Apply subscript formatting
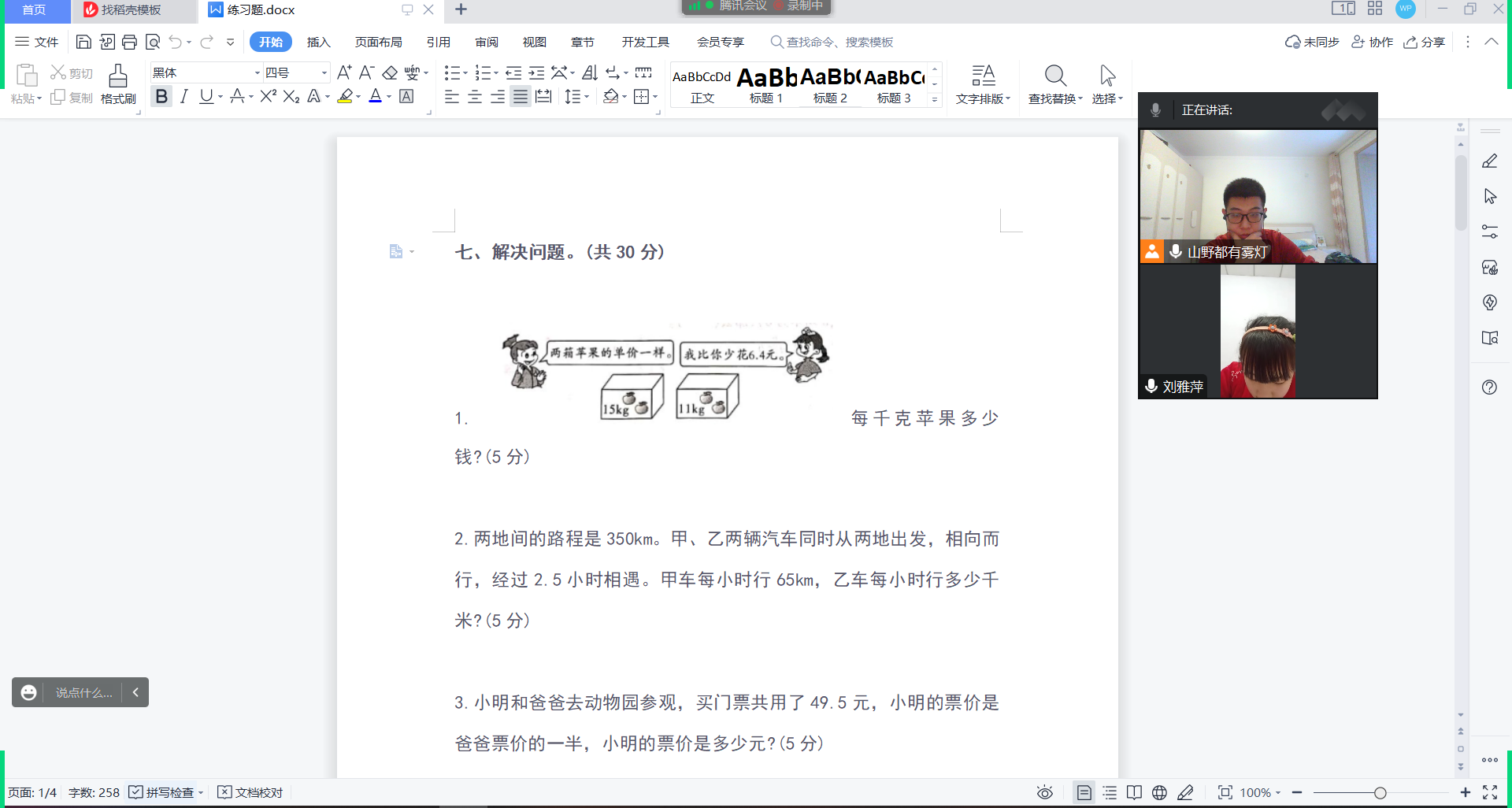This screenshot has height=808, width=1512. pos(291,96)
